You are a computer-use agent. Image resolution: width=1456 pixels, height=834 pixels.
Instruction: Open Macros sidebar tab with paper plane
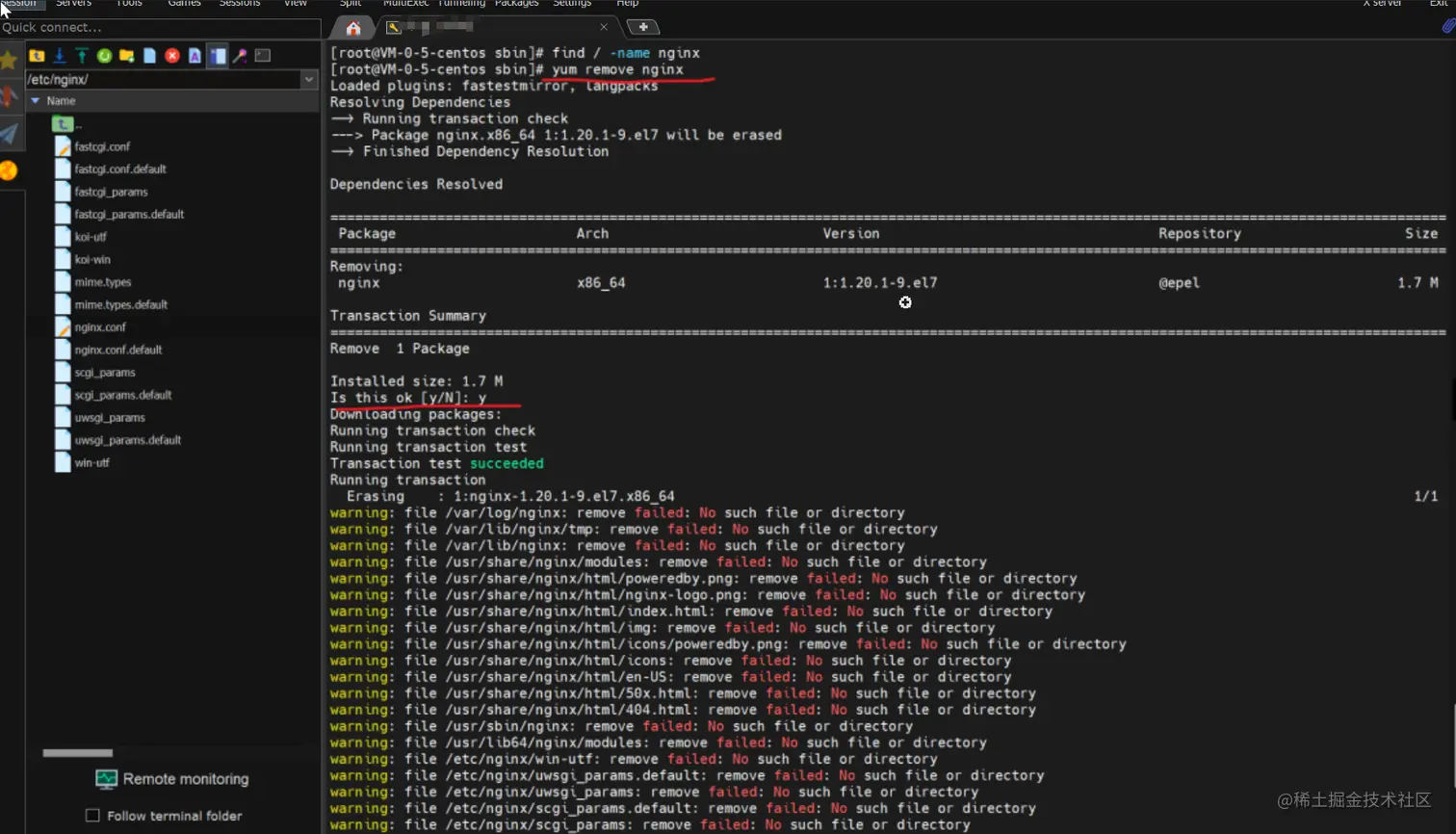tap(10, 134)
